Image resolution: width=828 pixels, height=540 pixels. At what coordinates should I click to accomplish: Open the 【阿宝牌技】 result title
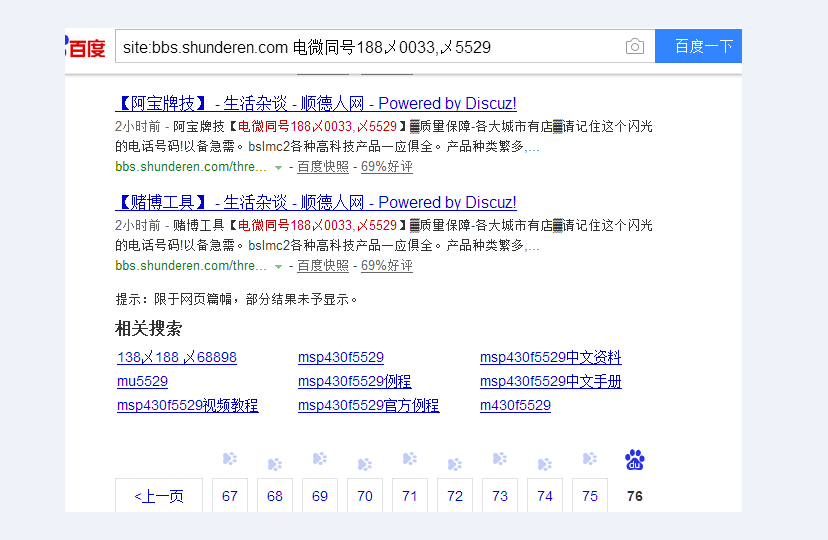316,103
